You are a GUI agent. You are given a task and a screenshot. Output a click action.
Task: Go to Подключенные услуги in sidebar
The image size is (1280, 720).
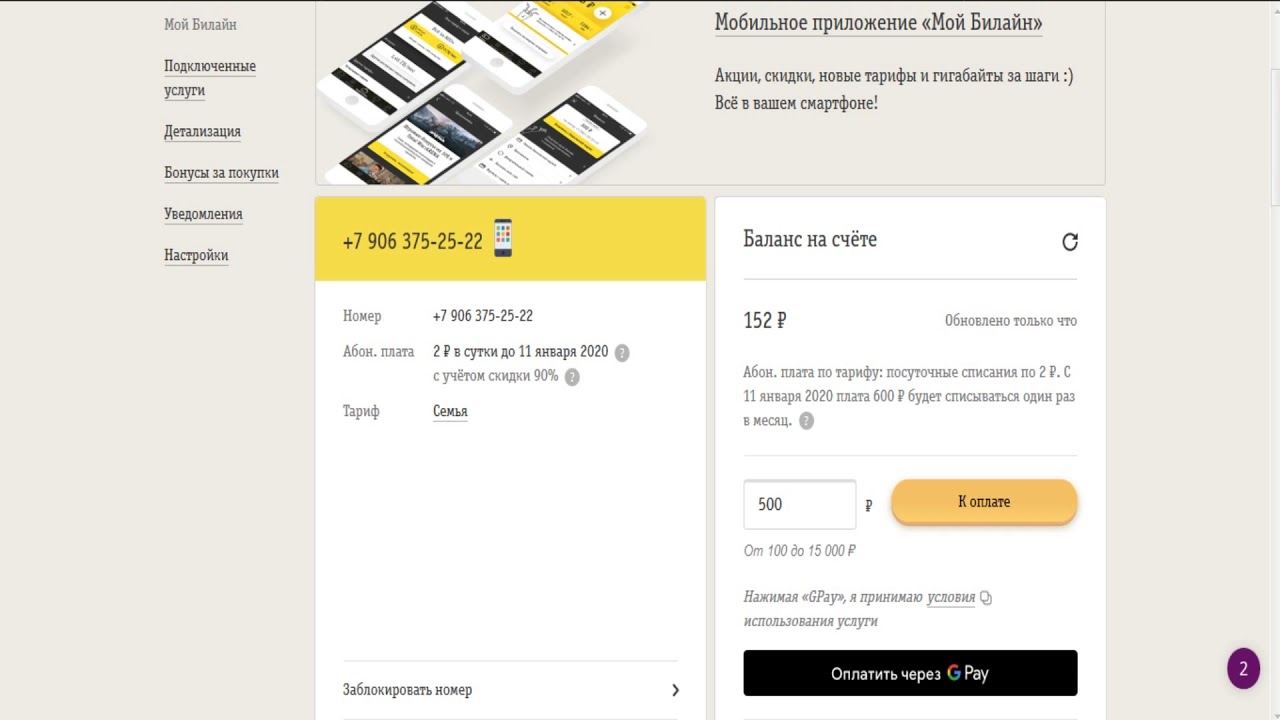(210, 78)
